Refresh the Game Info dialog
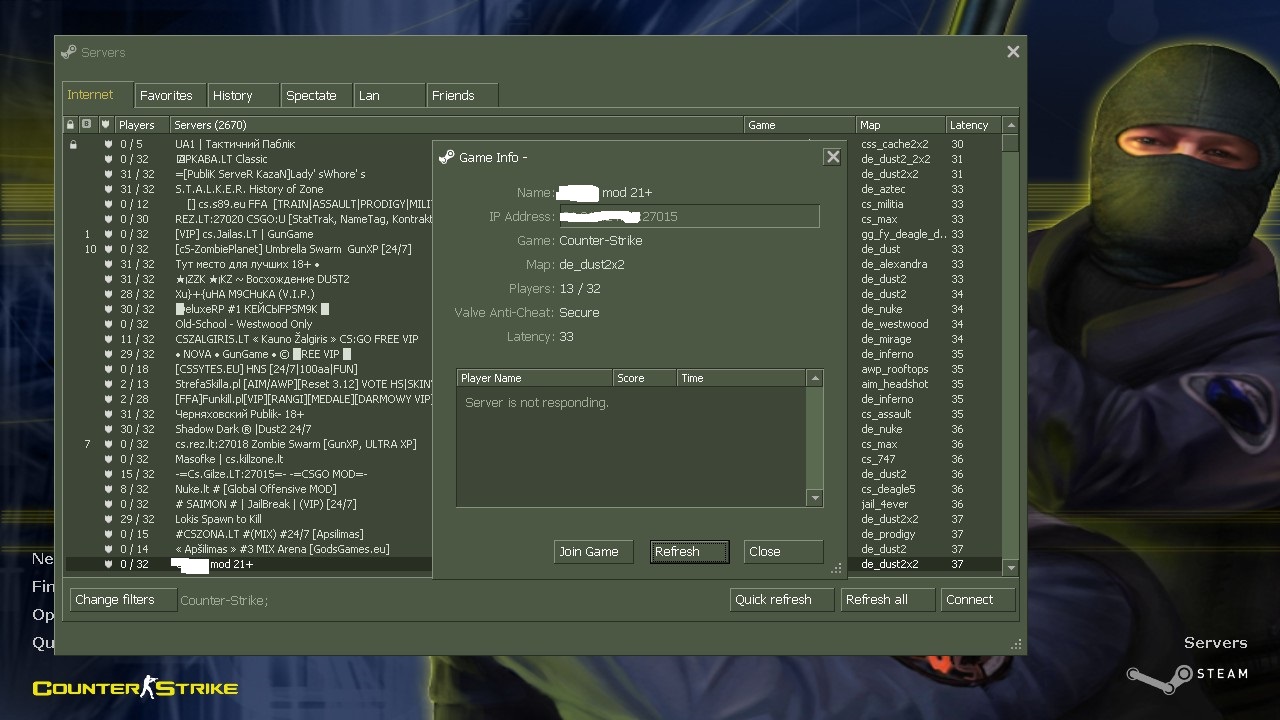 (689, 551)
